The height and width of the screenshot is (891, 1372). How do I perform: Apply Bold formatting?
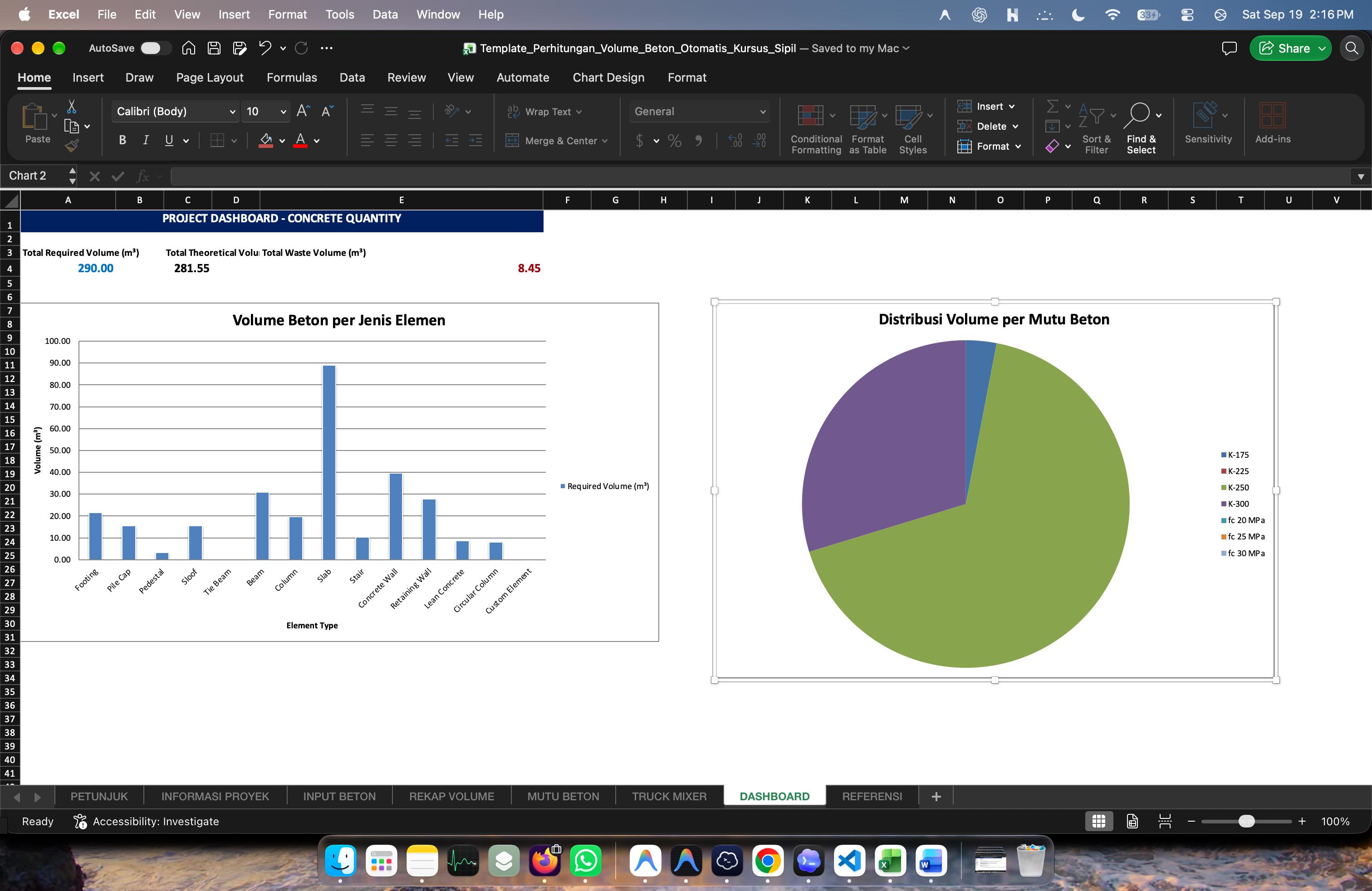pos(122,140)
